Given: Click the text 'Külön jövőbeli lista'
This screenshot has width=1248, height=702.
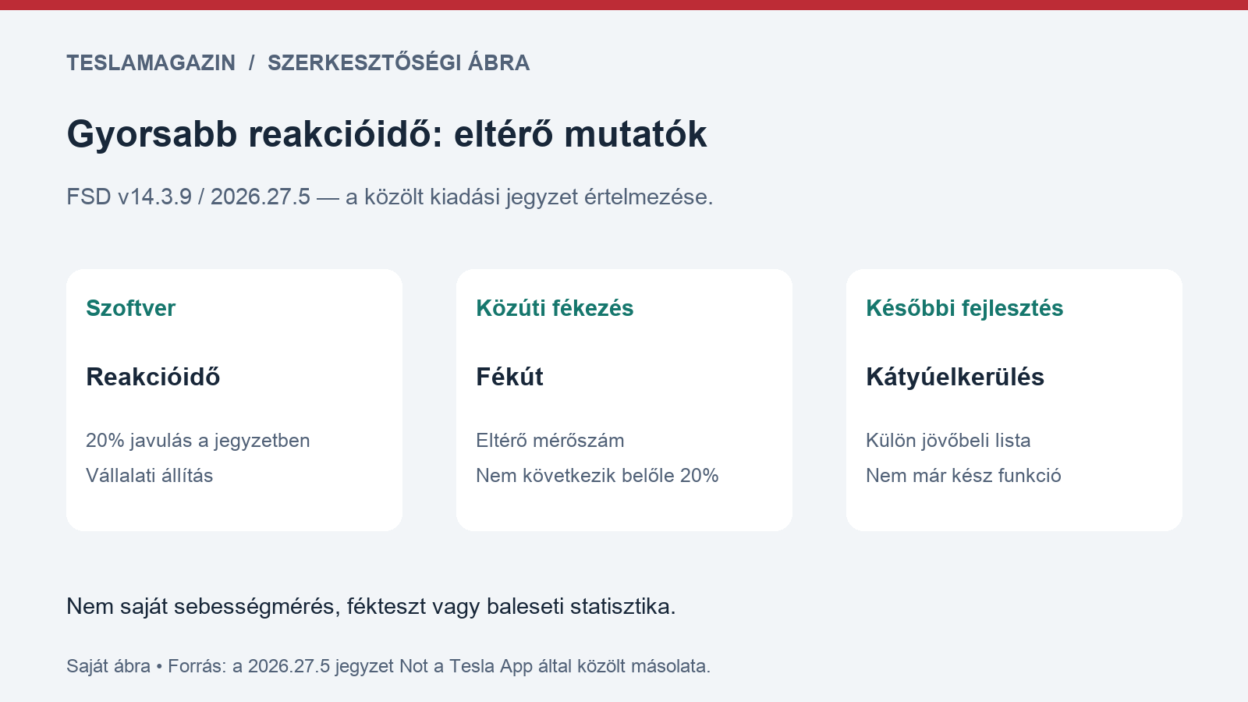Looking at the screenshot, I should [x=948, y=441].
